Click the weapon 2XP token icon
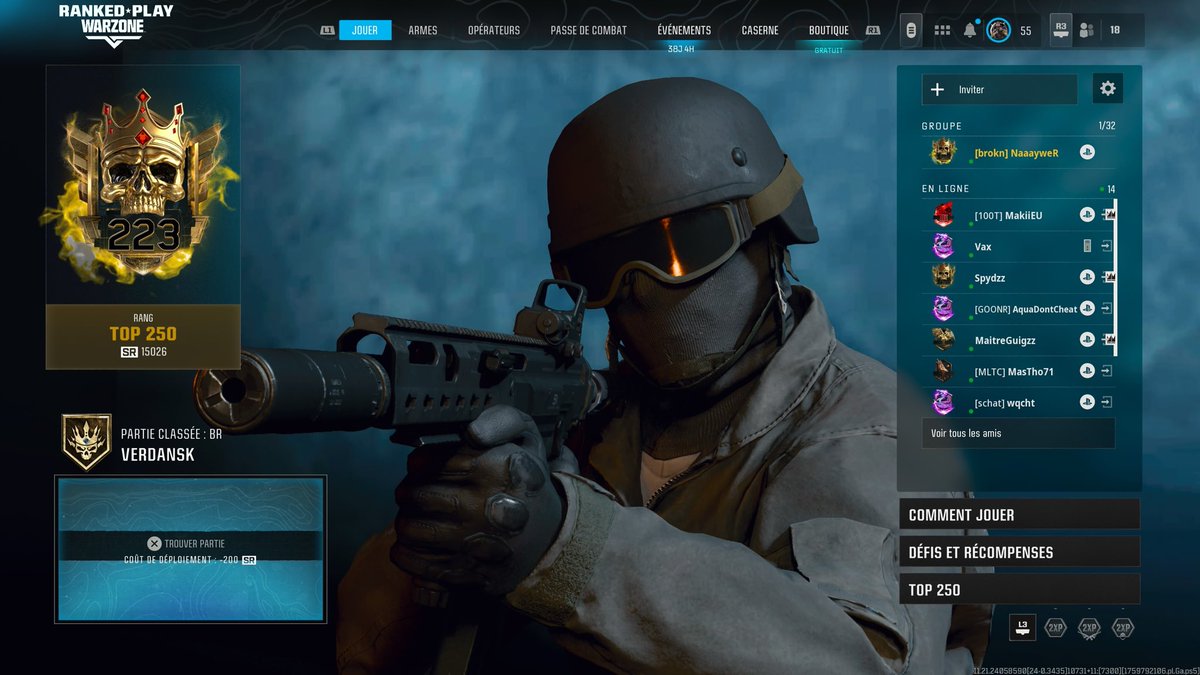1200x675 pixels. coord(1089,628)
